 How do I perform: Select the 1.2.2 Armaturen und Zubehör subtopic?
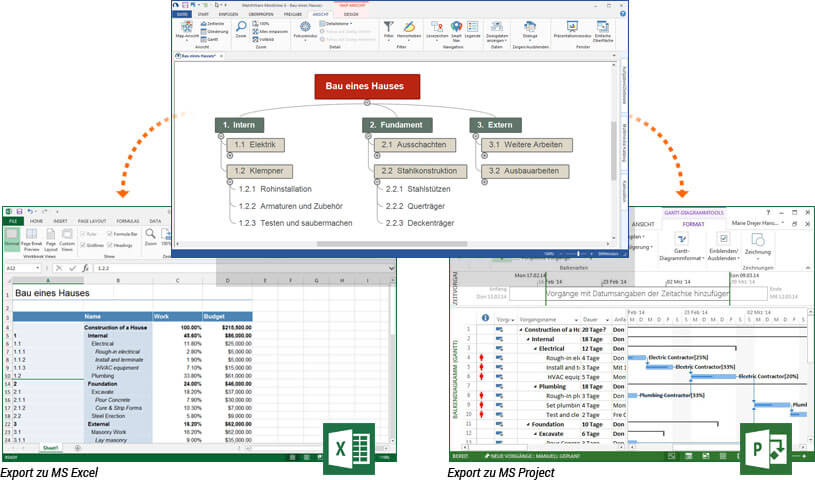click(x=291, y=206)
